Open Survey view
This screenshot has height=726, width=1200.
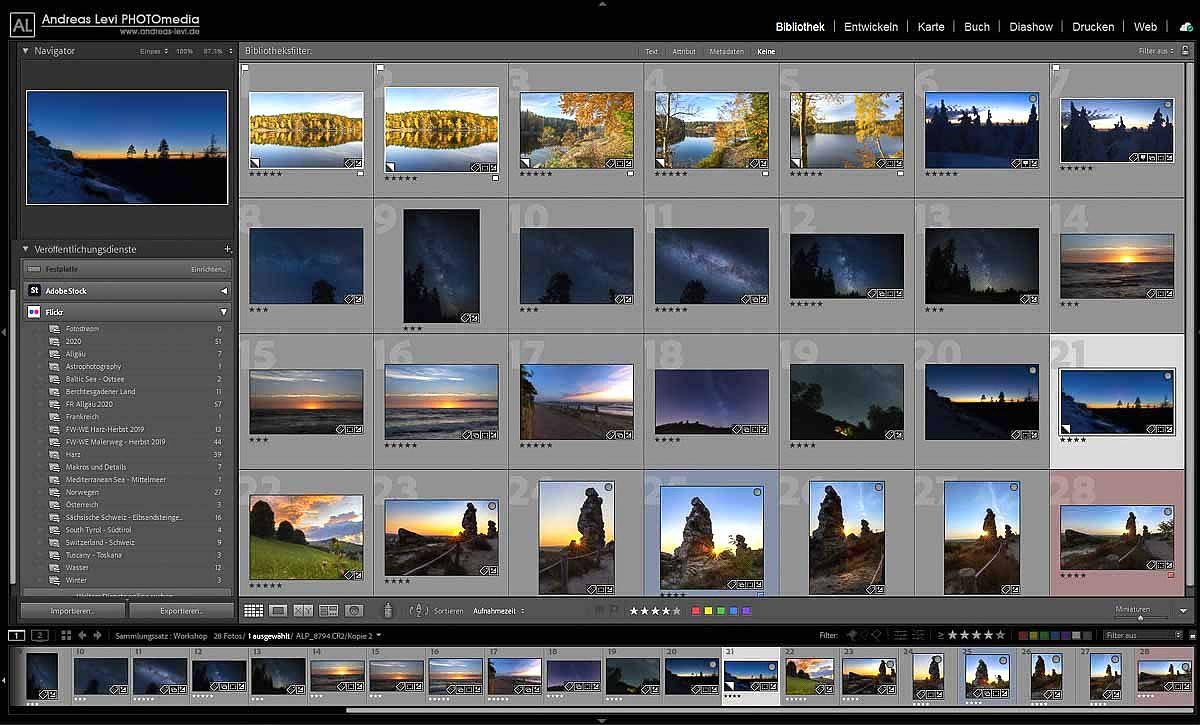[328, 610]
